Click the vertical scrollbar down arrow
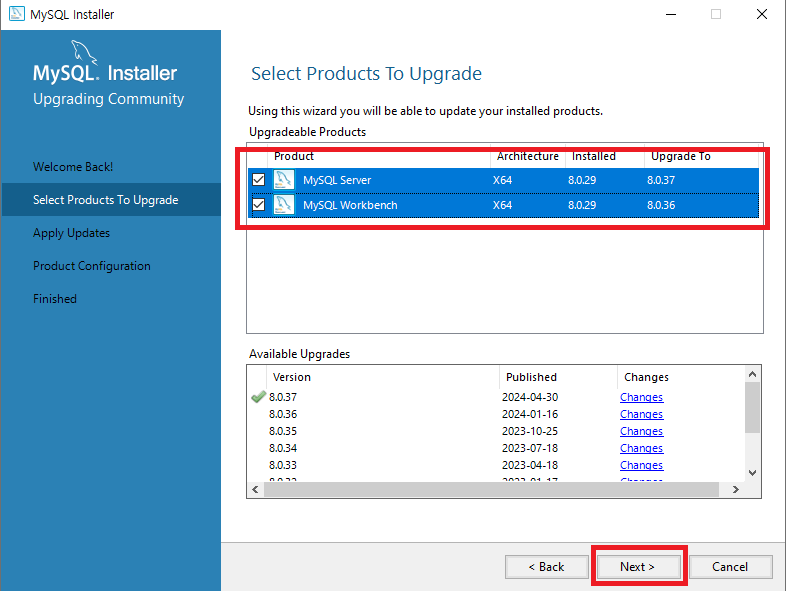 point(752,472)
